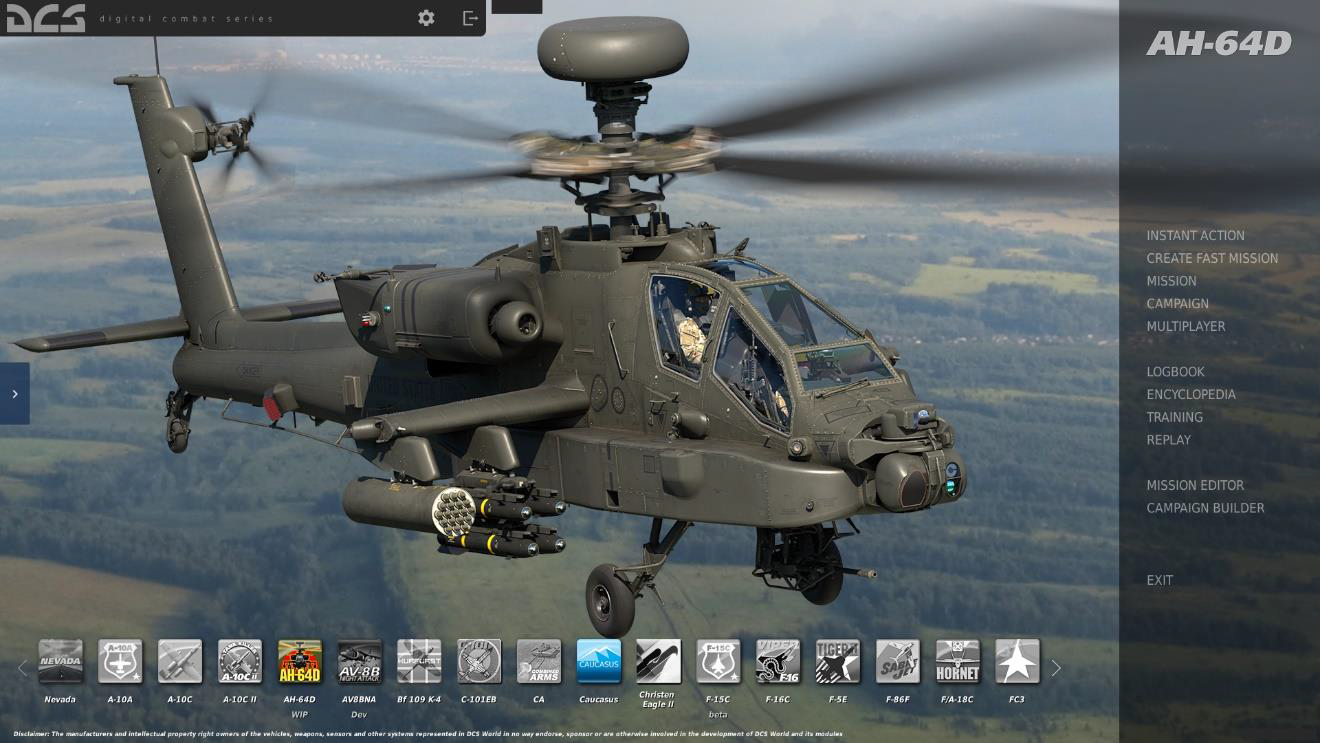Open the settings gear at the top
The width and height of the screenshot is (1320, 743).
point(426,17)
